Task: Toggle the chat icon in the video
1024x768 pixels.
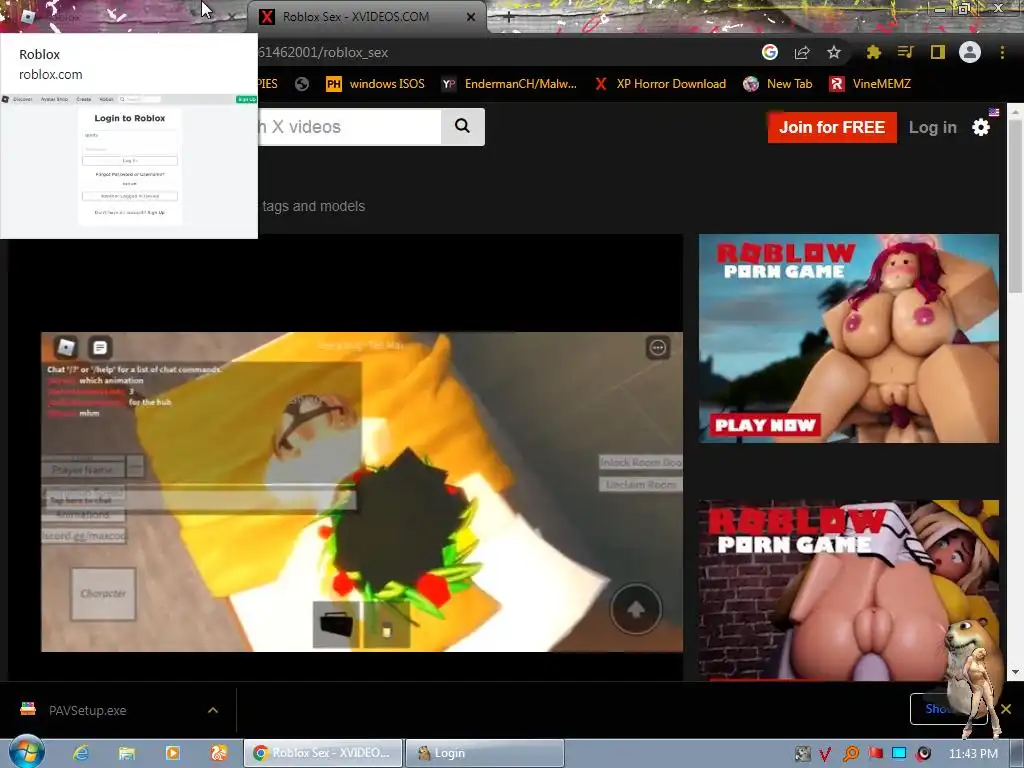Action: (x=100, y=347)
